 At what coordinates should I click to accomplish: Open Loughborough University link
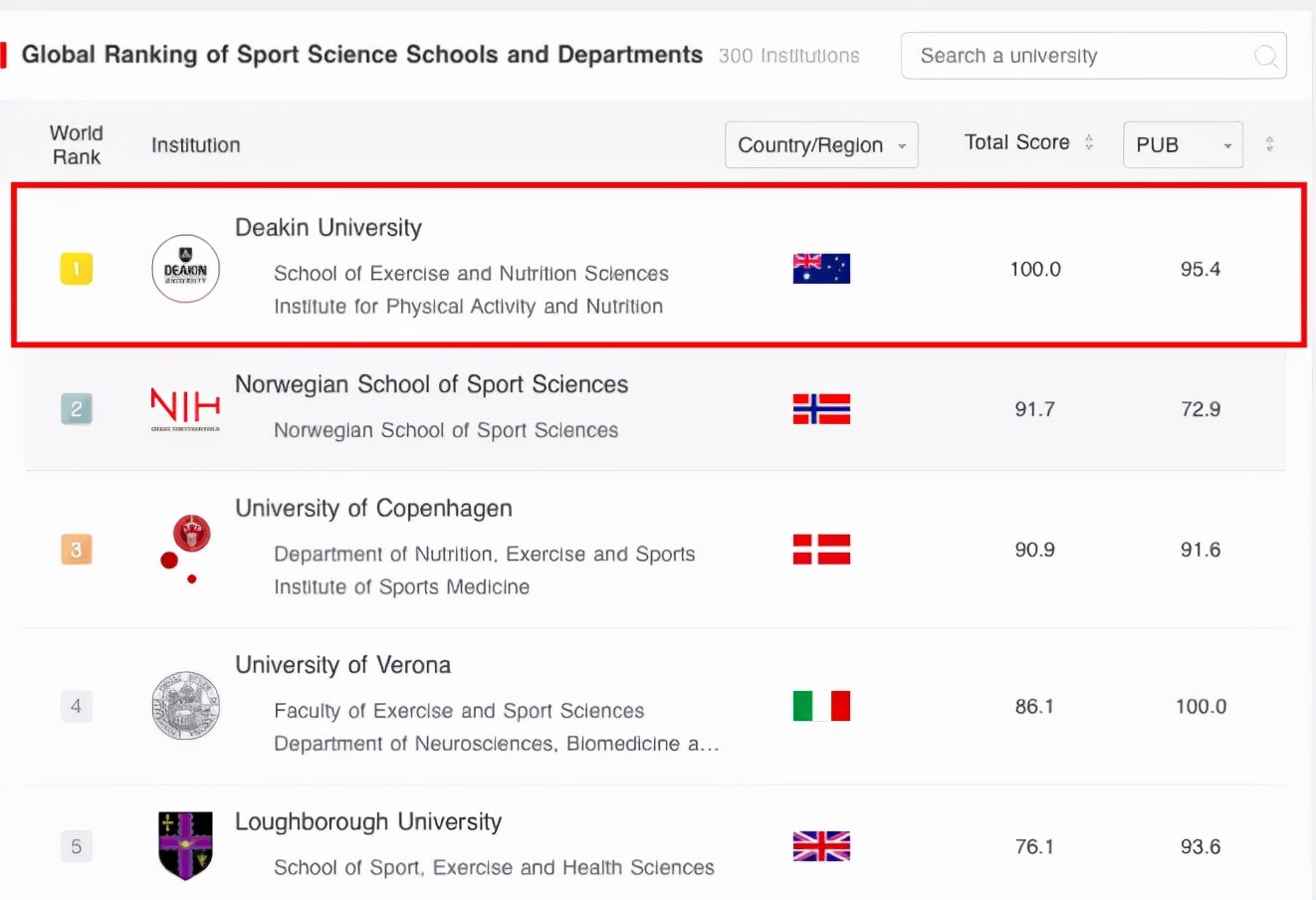click(x=368, y=822)
